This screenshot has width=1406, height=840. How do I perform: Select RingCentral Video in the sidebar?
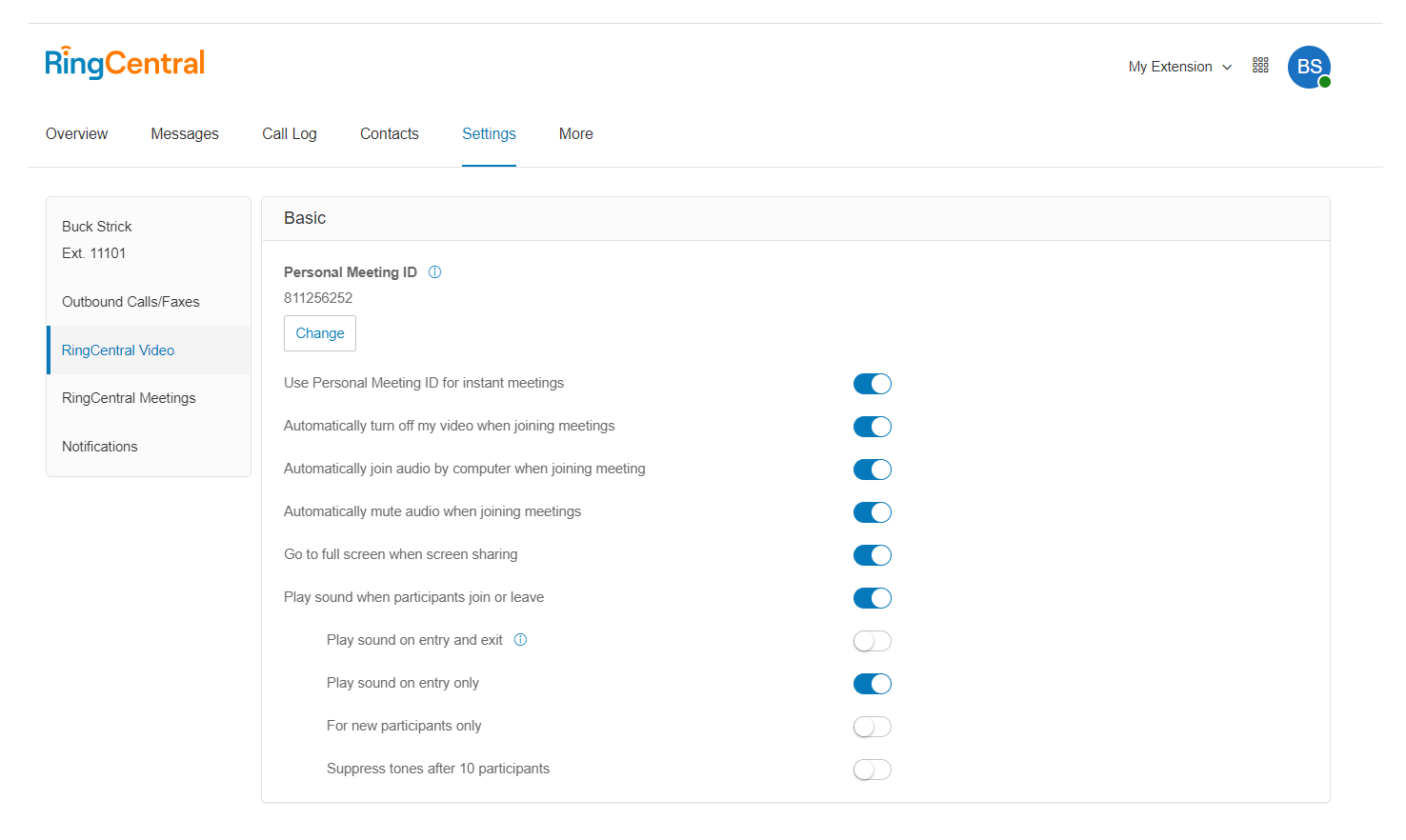click(x=149, y=350)
